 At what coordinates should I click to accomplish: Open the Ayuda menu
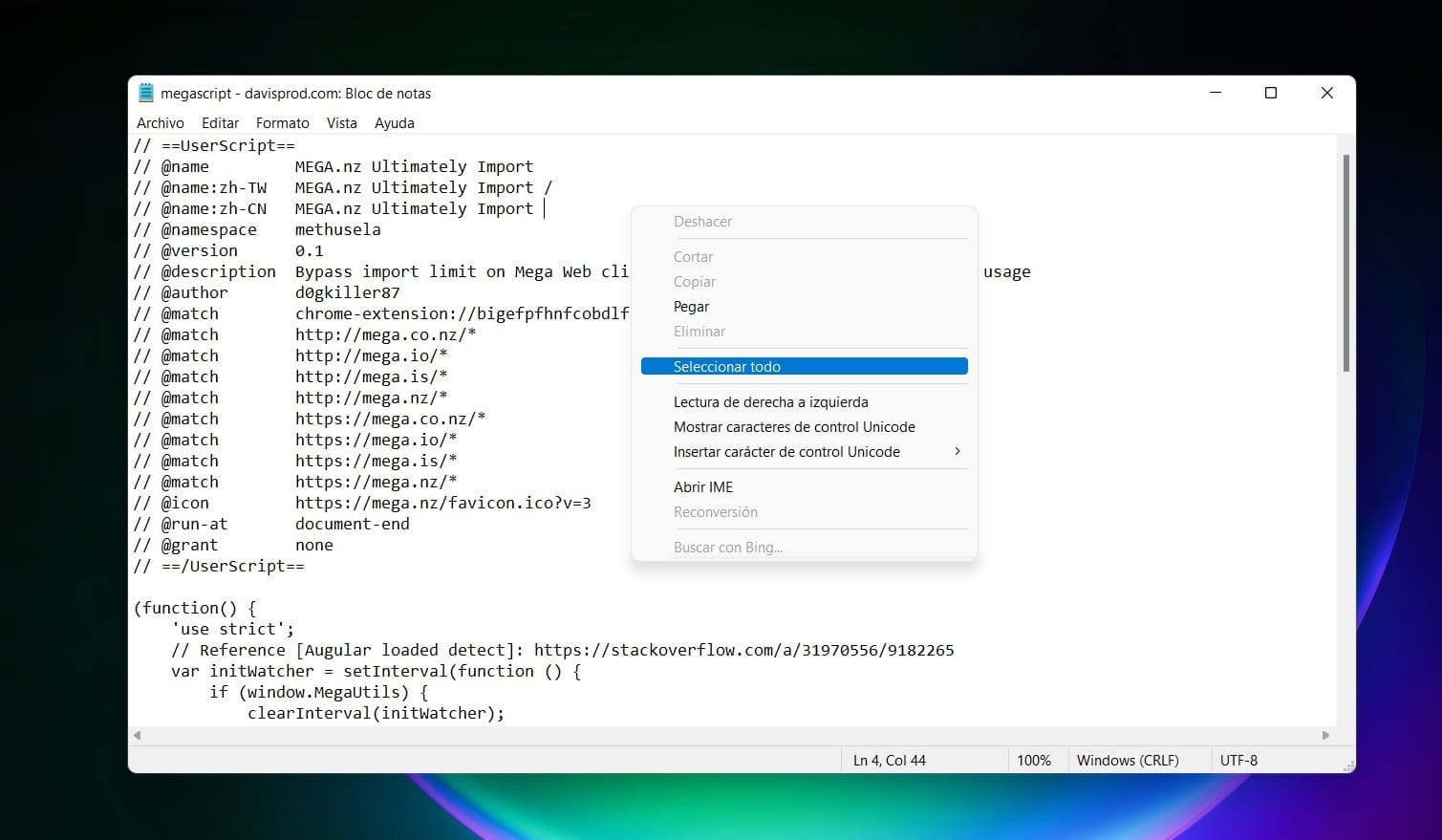tap(394, 123)
